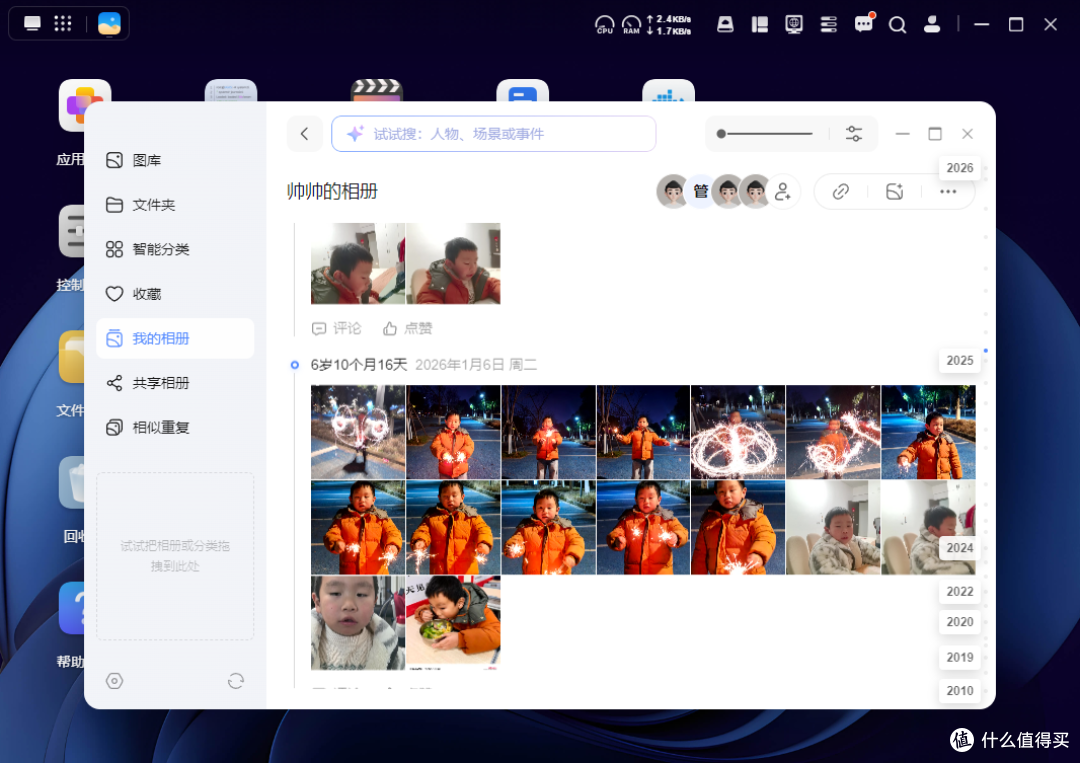Jump to 2026 on the timeline
Viewport: 1080px width, 763px height.
[x=959, y=168]
